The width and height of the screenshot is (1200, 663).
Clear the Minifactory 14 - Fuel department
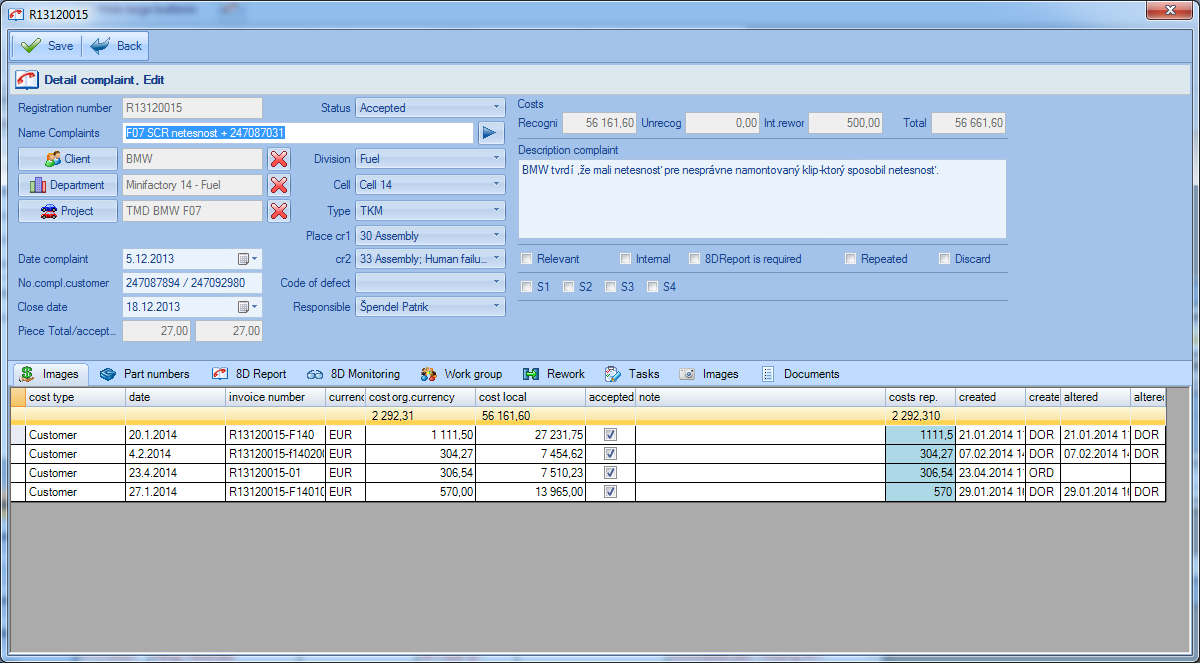(x=280, y=184)
